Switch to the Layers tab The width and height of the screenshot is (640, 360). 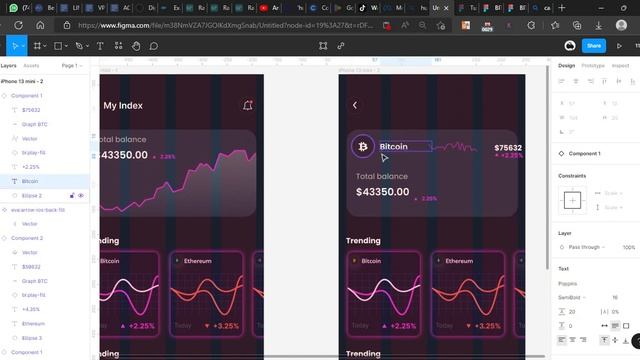(x=9, y=65)
